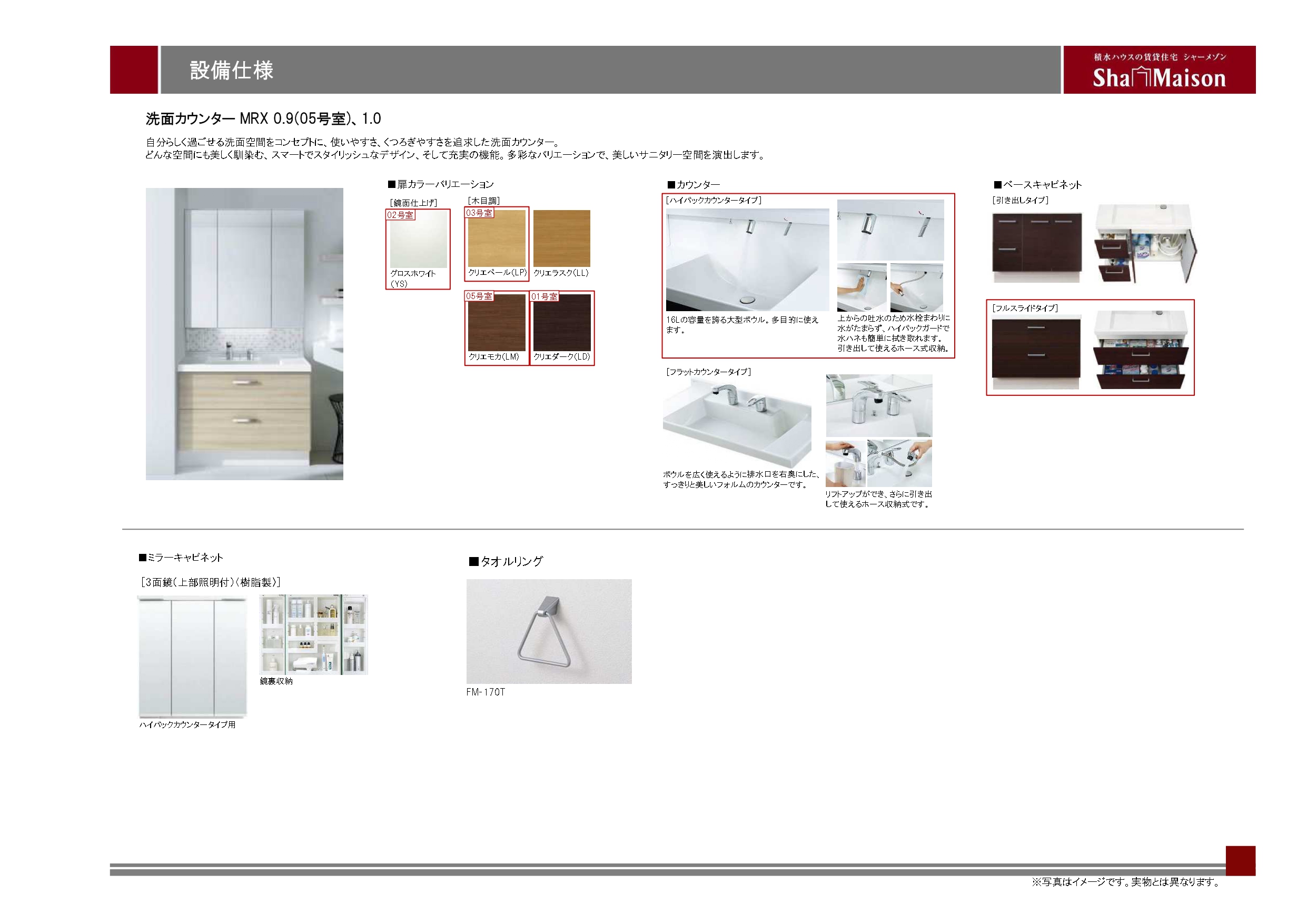Screen dimensions: 1307x924
Task: Click the FM-170T model number
Action: point(486,692)
